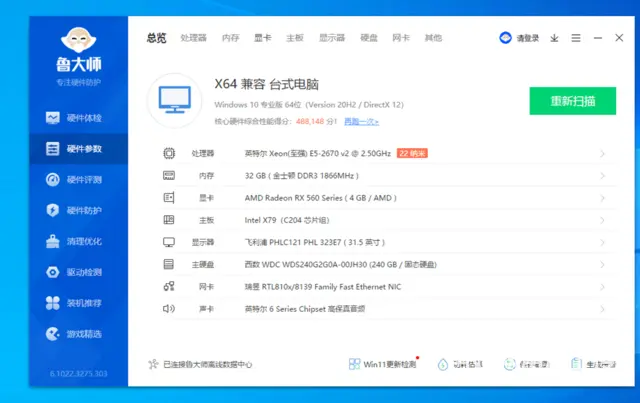The width and height of the screenshot is (640, 403).
Task: Click the Win11更新检测 grid icon
Action: point(354,364)
